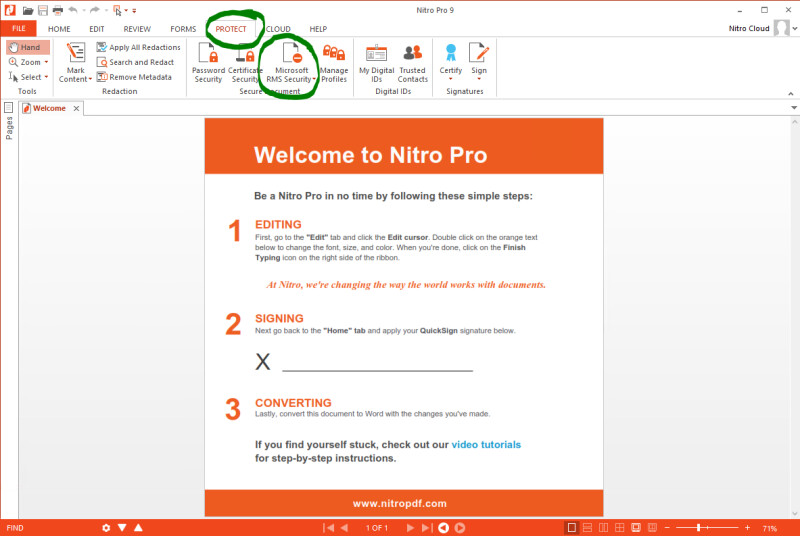The width and height of the screenshot is (800, 536).
Task: Switch to the REVIEW ribbon tab
Action: (x=137, y=29)
